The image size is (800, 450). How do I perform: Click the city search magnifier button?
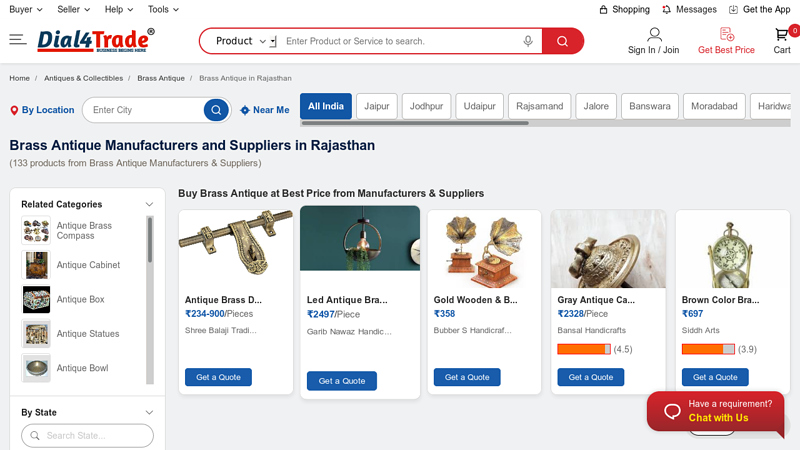(x=216, y=110)
